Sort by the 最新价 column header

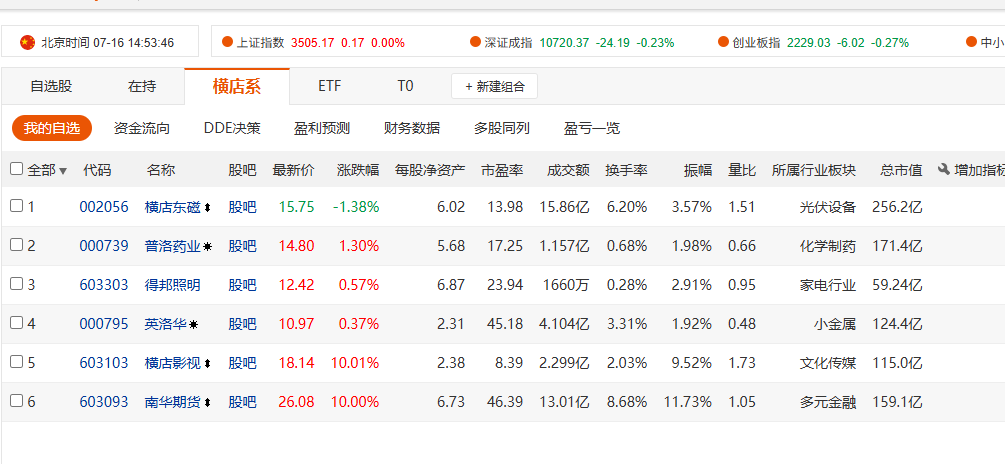point(294,170)
